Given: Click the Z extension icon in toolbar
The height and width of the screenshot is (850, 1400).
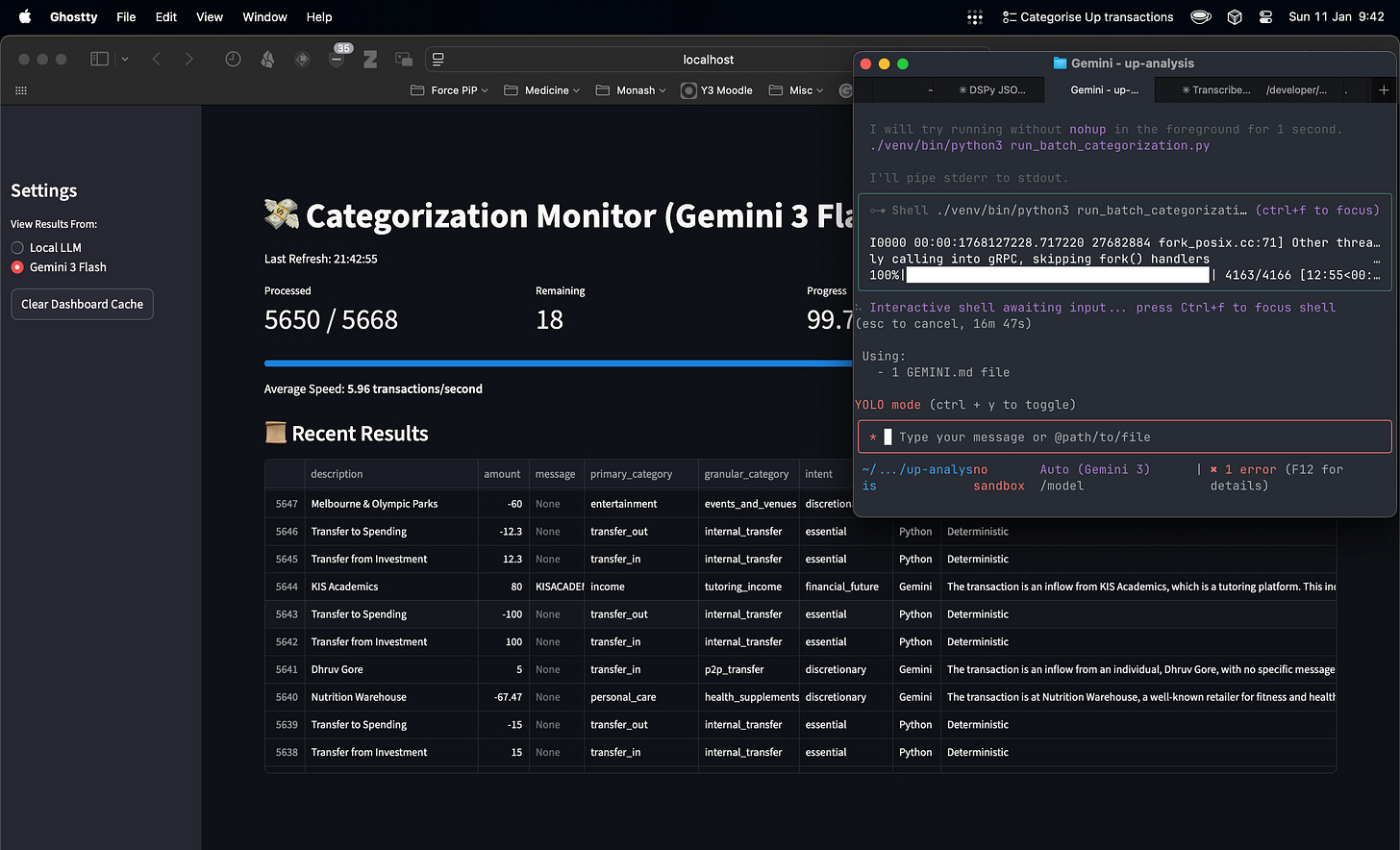Looking at the screenshot, I should [370, 60].
